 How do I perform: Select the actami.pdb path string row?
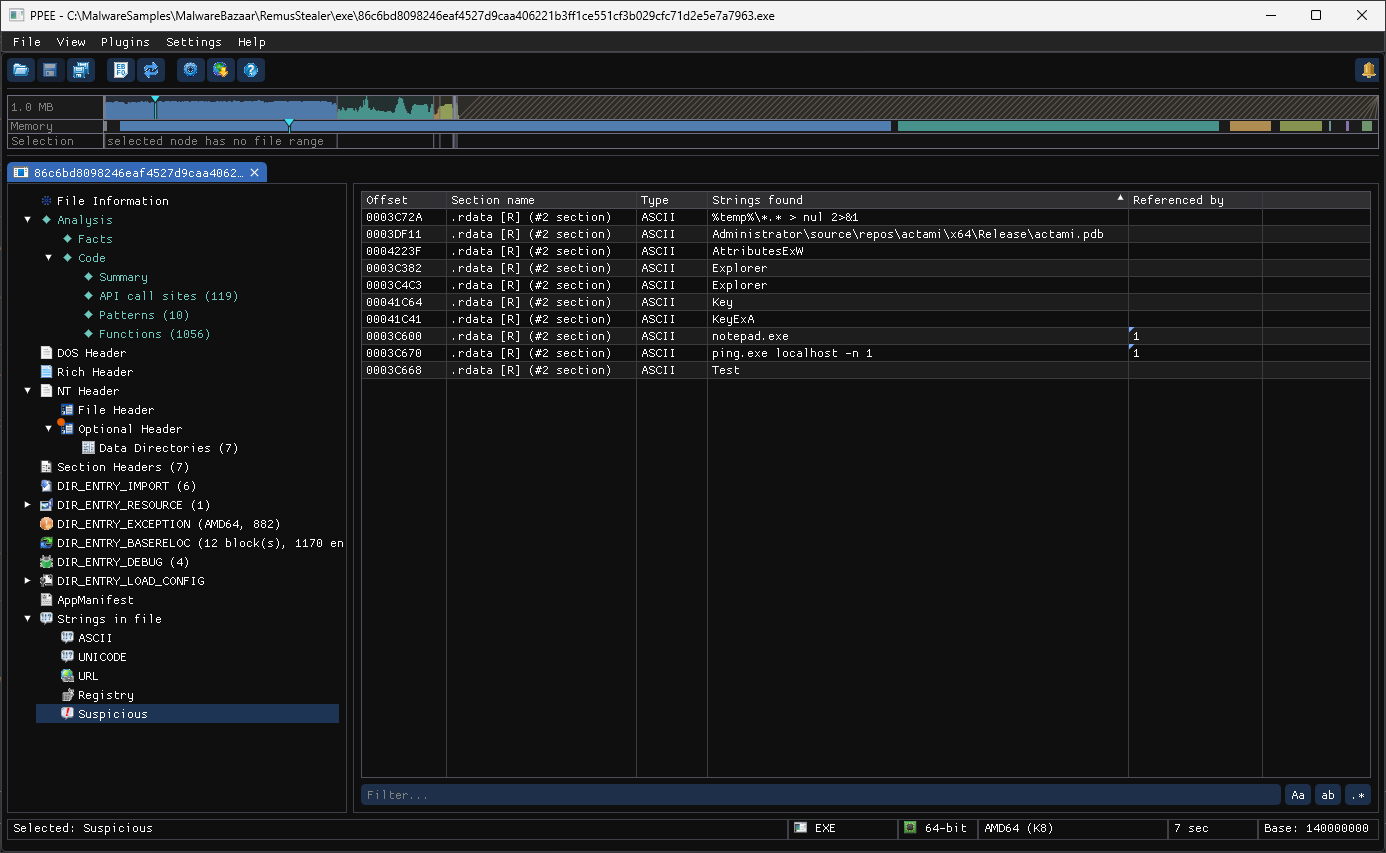[x=865, y=234]
